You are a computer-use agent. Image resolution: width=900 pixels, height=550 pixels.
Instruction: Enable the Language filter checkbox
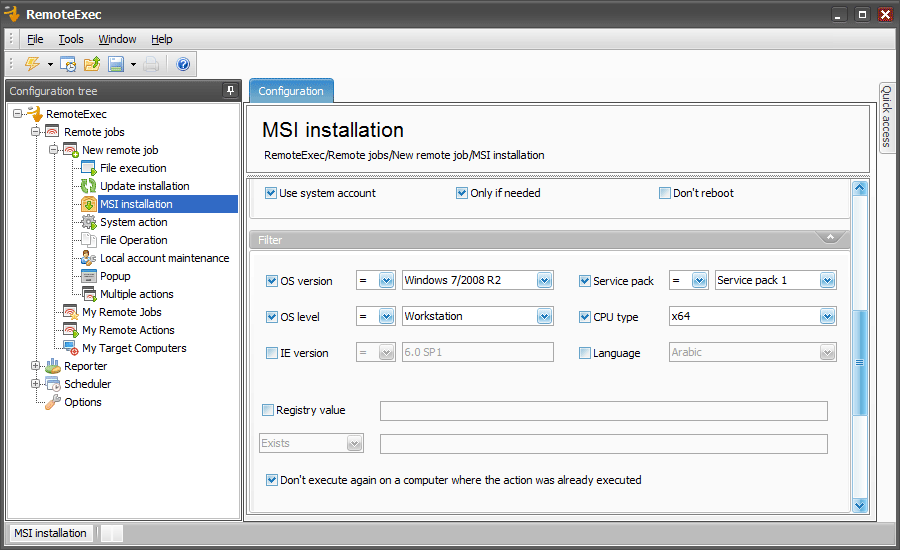click(585, 353)
